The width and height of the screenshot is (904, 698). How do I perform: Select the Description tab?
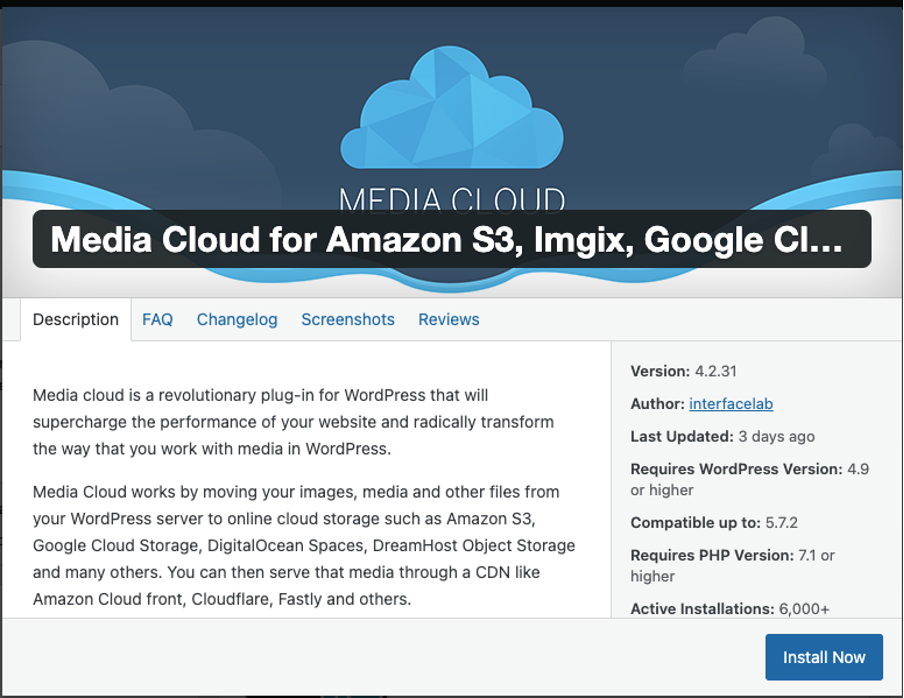click(75, 319)
